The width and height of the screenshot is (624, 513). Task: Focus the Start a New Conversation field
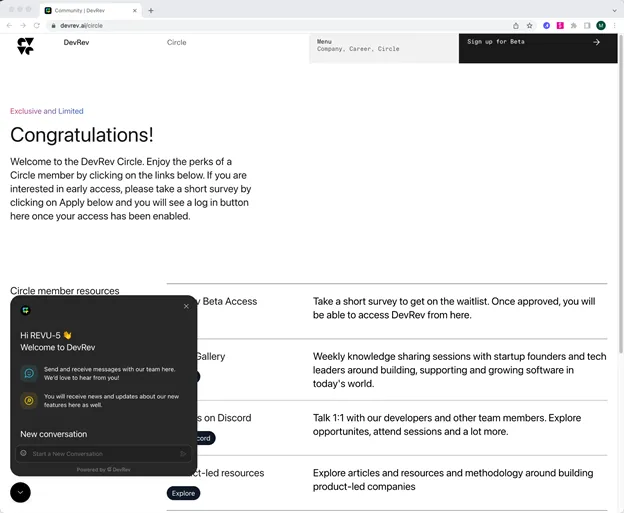[x=103, y=454]
